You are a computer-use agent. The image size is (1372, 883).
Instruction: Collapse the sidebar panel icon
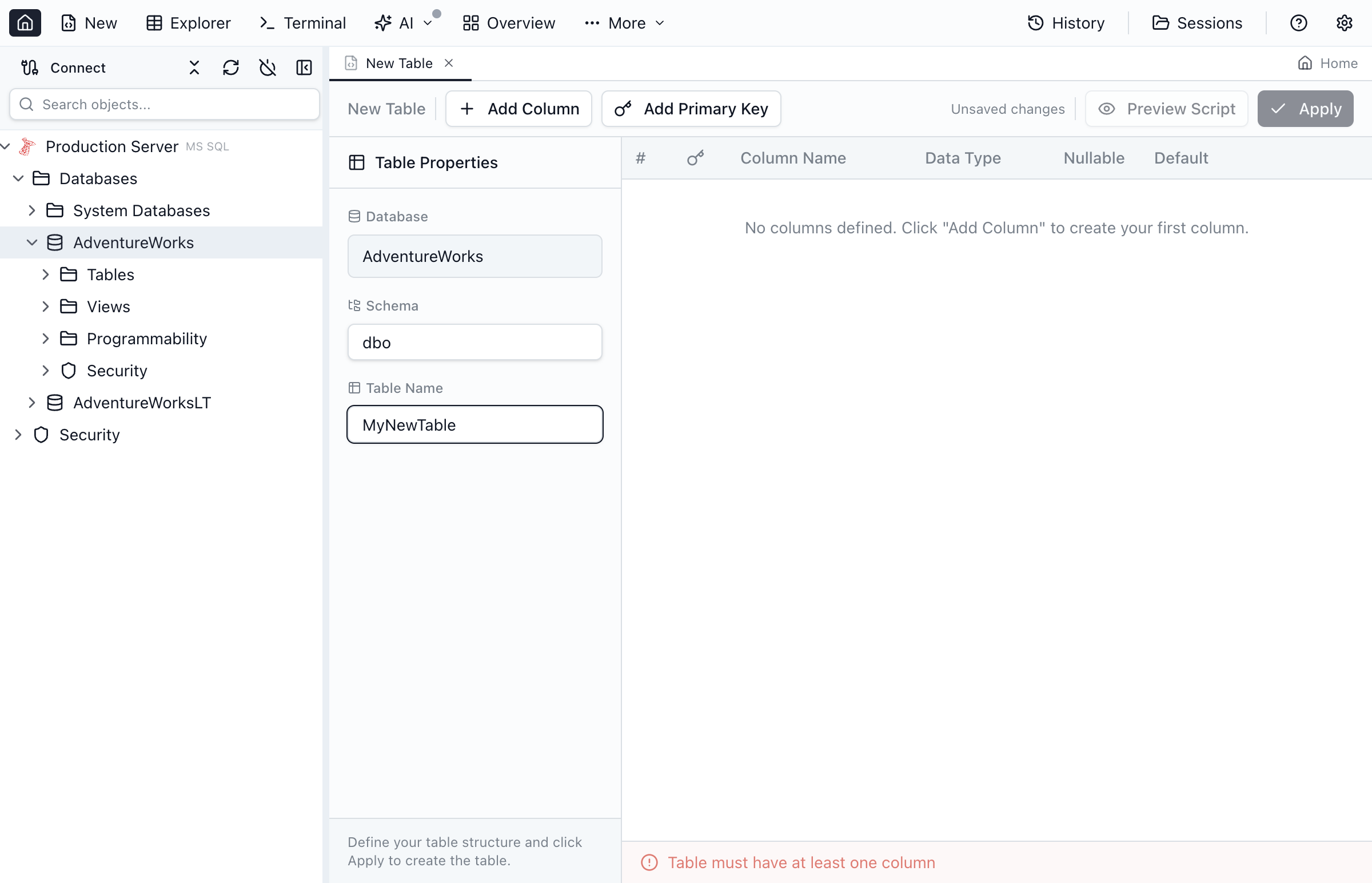tap(304, 67)
